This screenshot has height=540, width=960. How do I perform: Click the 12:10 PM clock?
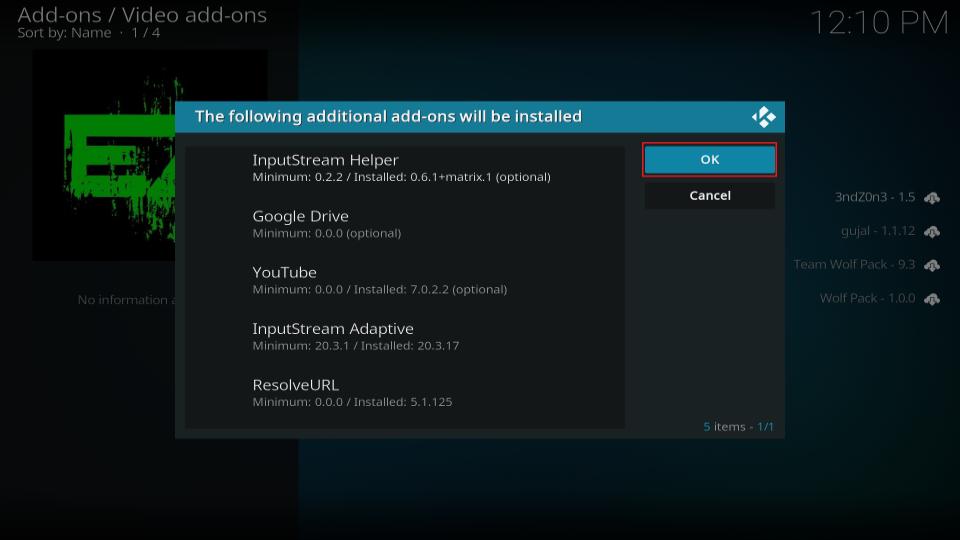(879, 23)
